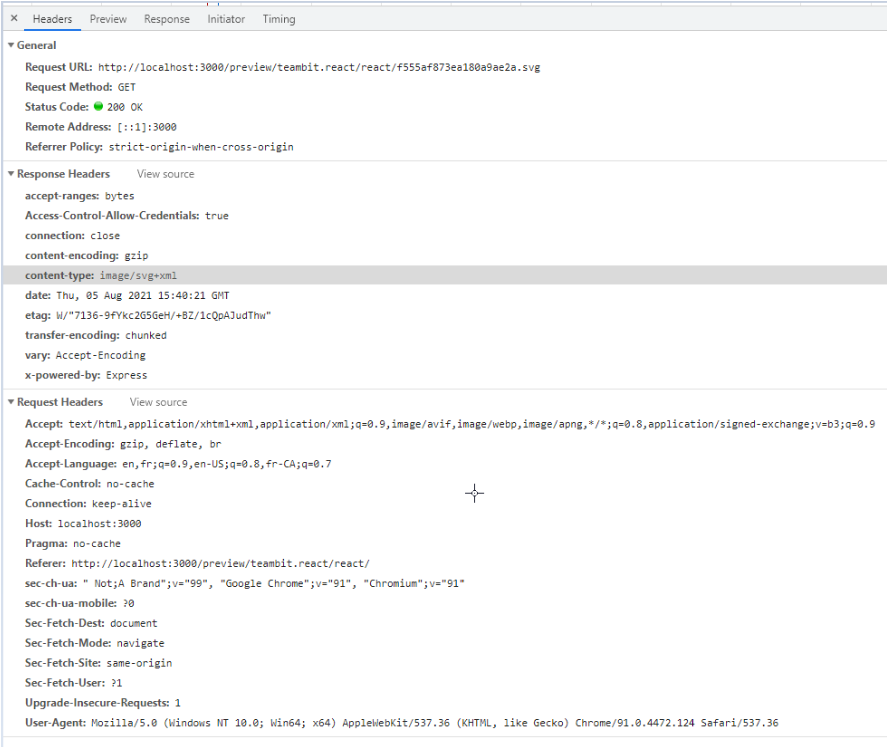The image size is (887, 747).
Task: Close the request details panel
Action: 12,18
